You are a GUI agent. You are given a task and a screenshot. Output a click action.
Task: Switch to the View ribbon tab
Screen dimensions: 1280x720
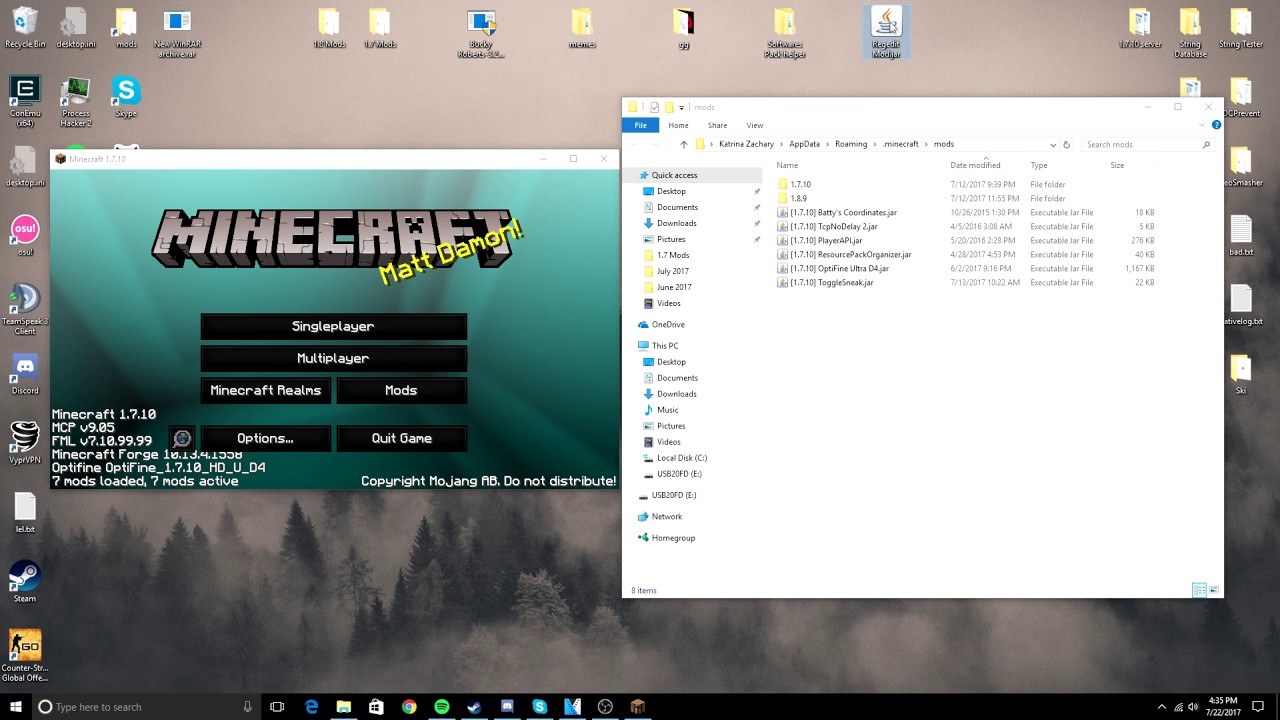point(755,125)
